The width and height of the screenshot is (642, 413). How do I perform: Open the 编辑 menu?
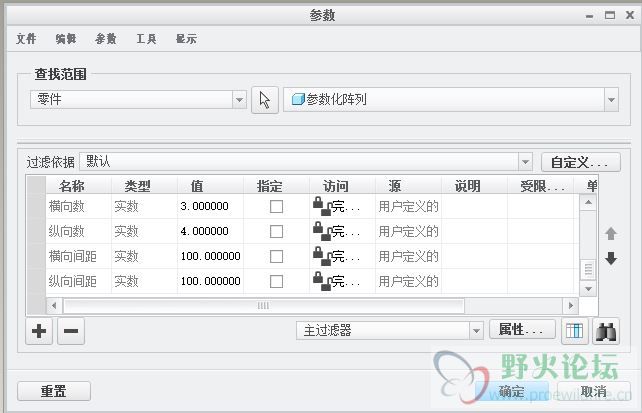[66, 39]
